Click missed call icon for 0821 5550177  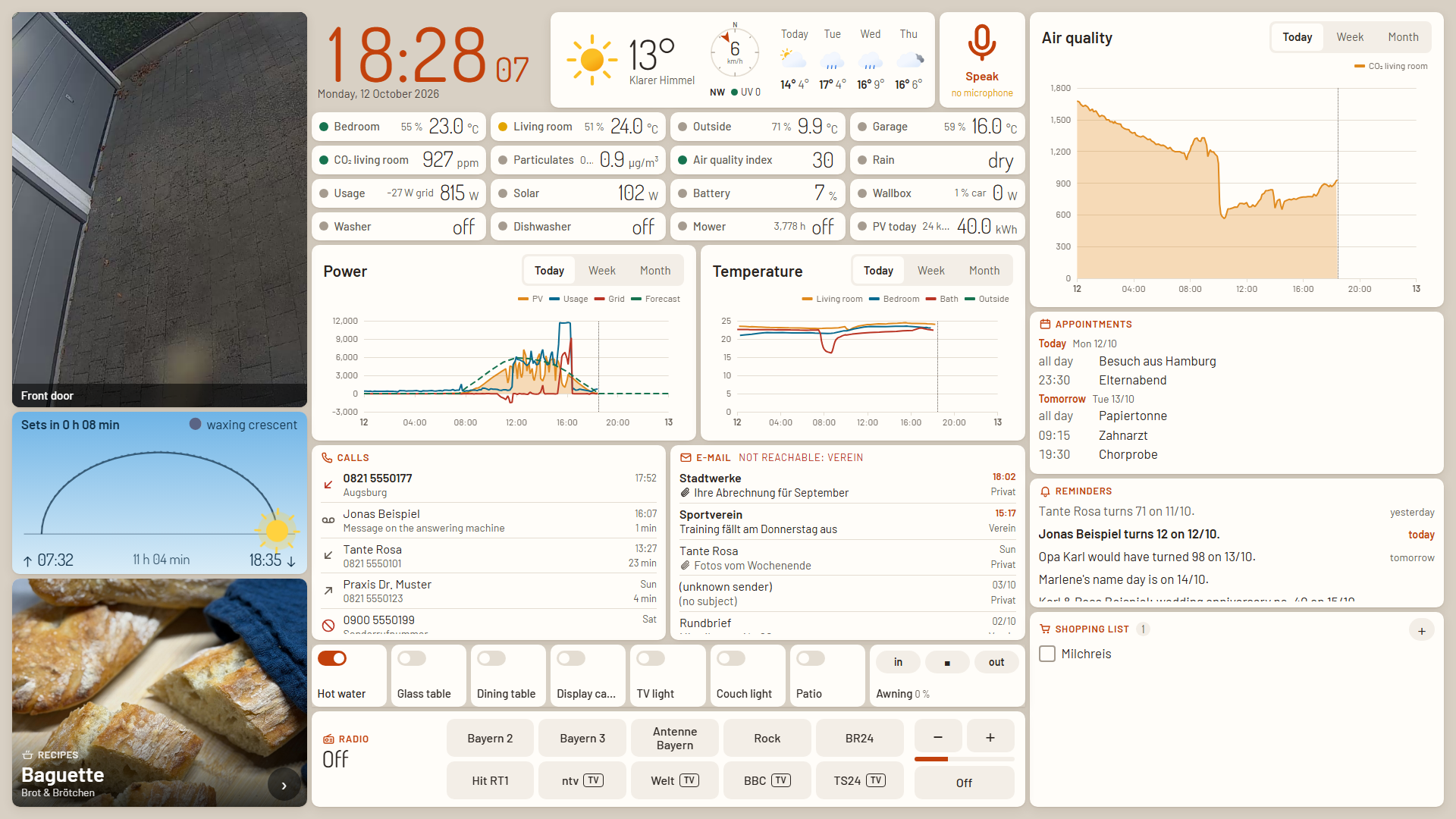click(x=328, y=485)
